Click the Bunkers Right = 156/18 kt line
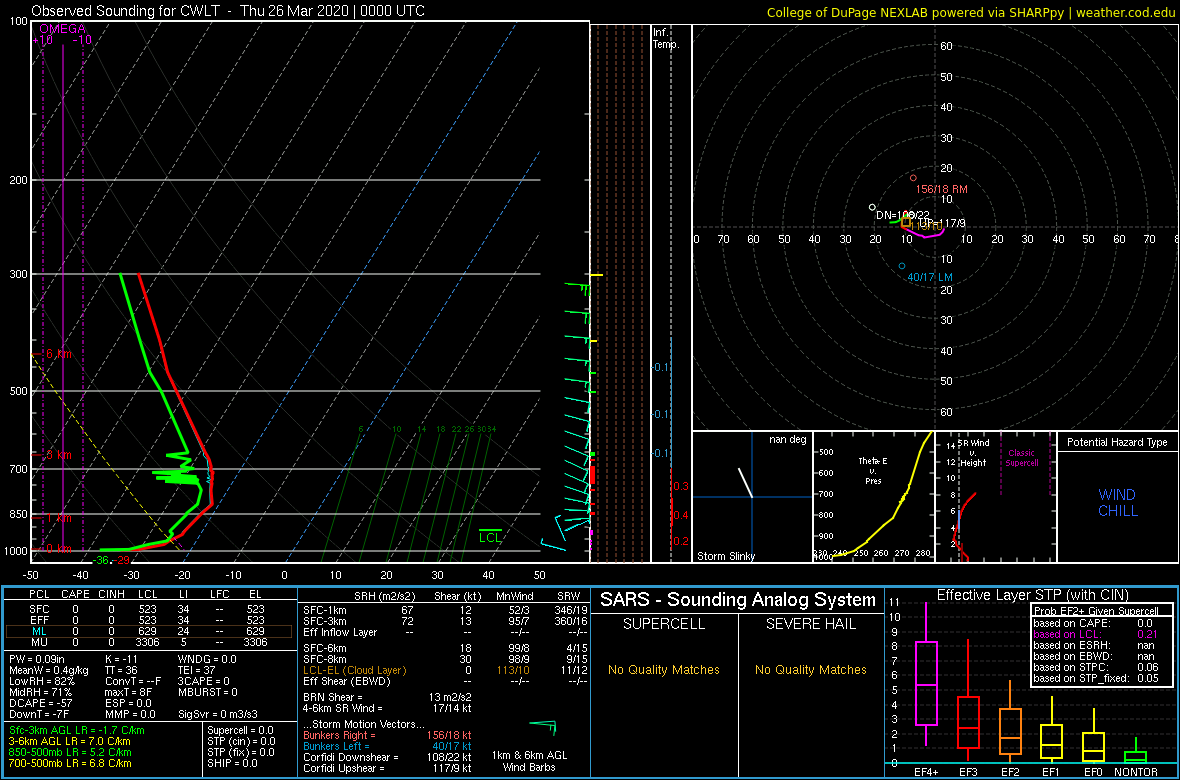 point(388,735)
